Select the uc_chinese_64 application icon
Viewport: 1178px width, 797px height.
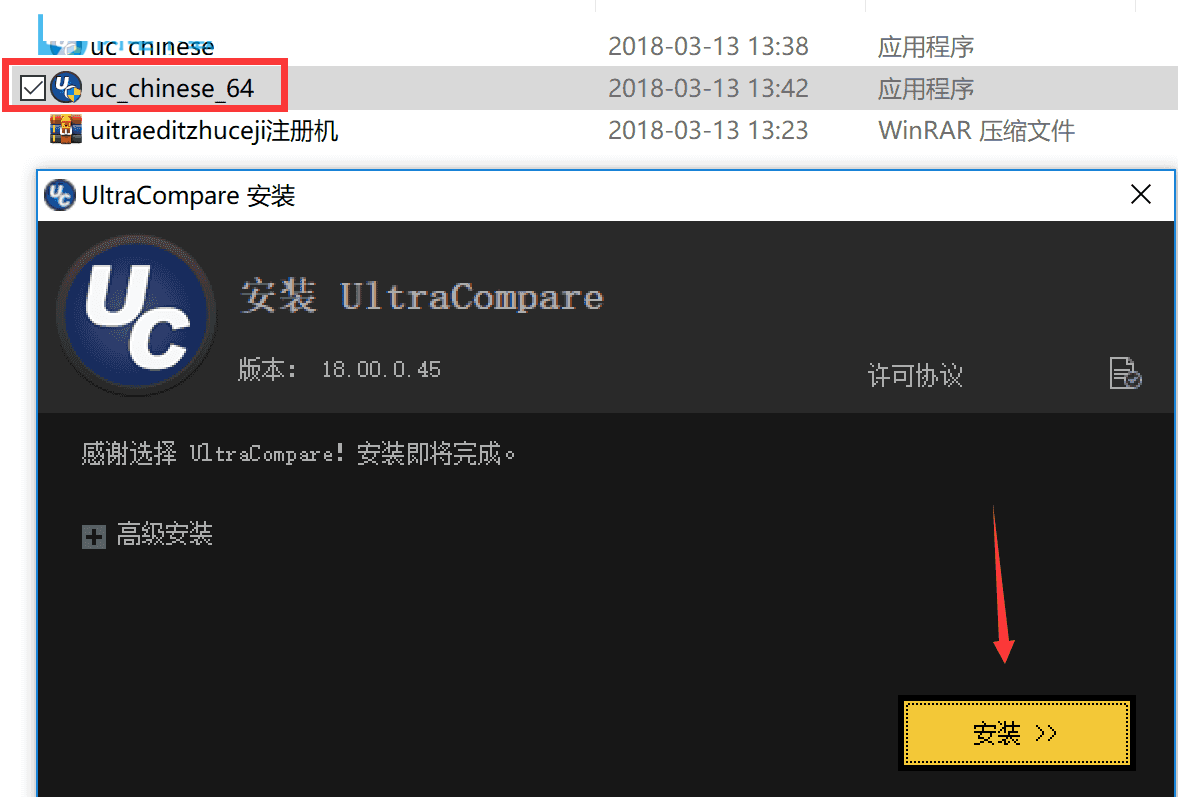click(66, 88)
